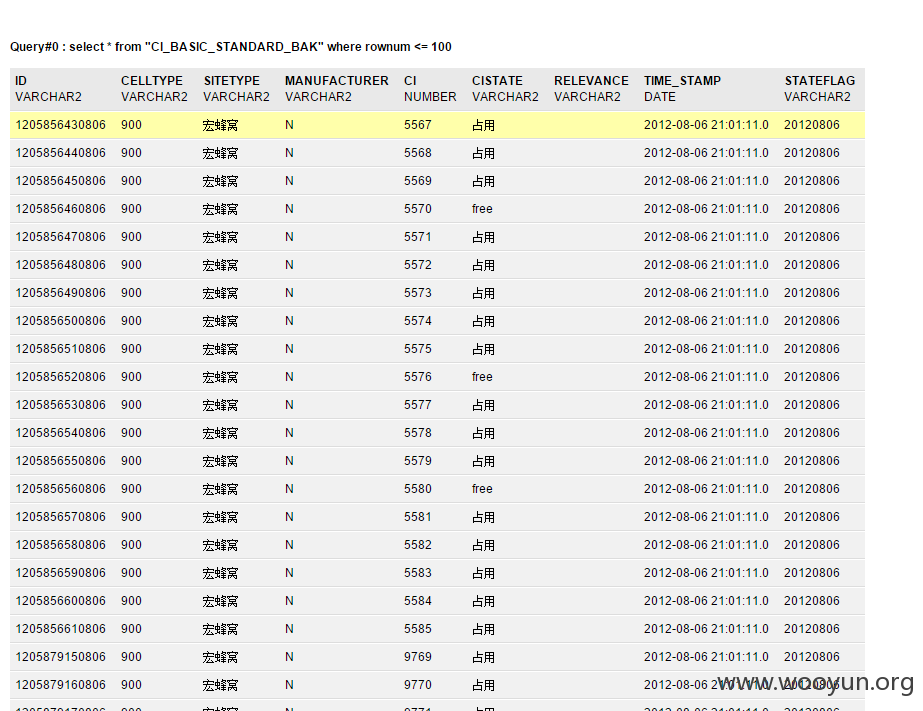
Task: Select ID cell 1205856460806
Action: point(61,209)
